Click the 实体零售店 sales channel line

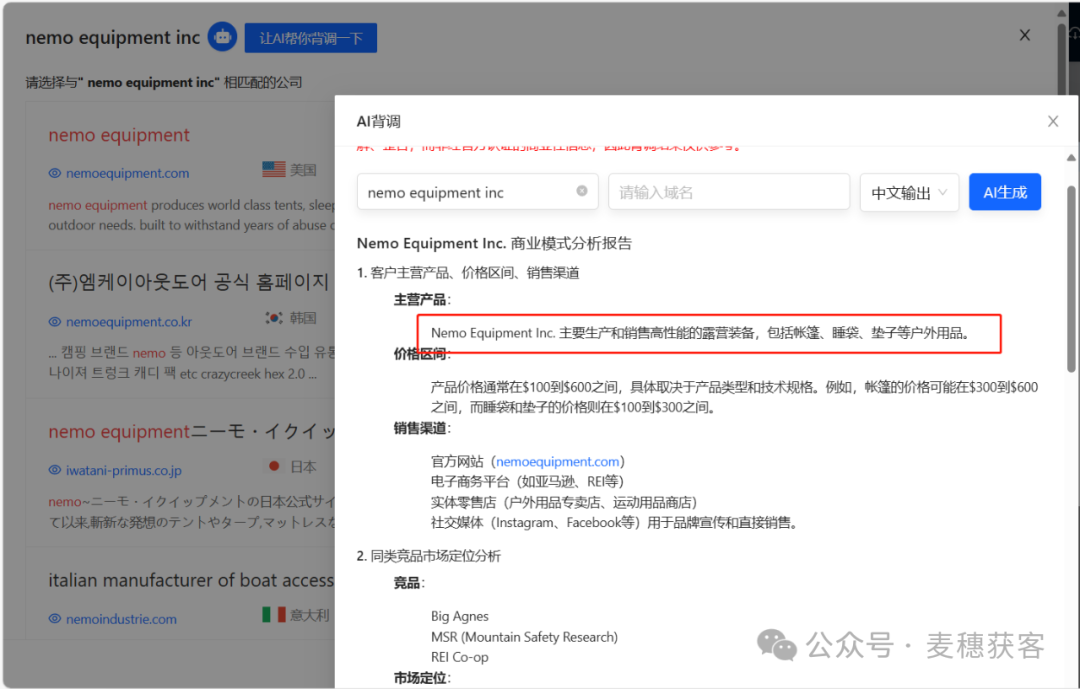564,502
